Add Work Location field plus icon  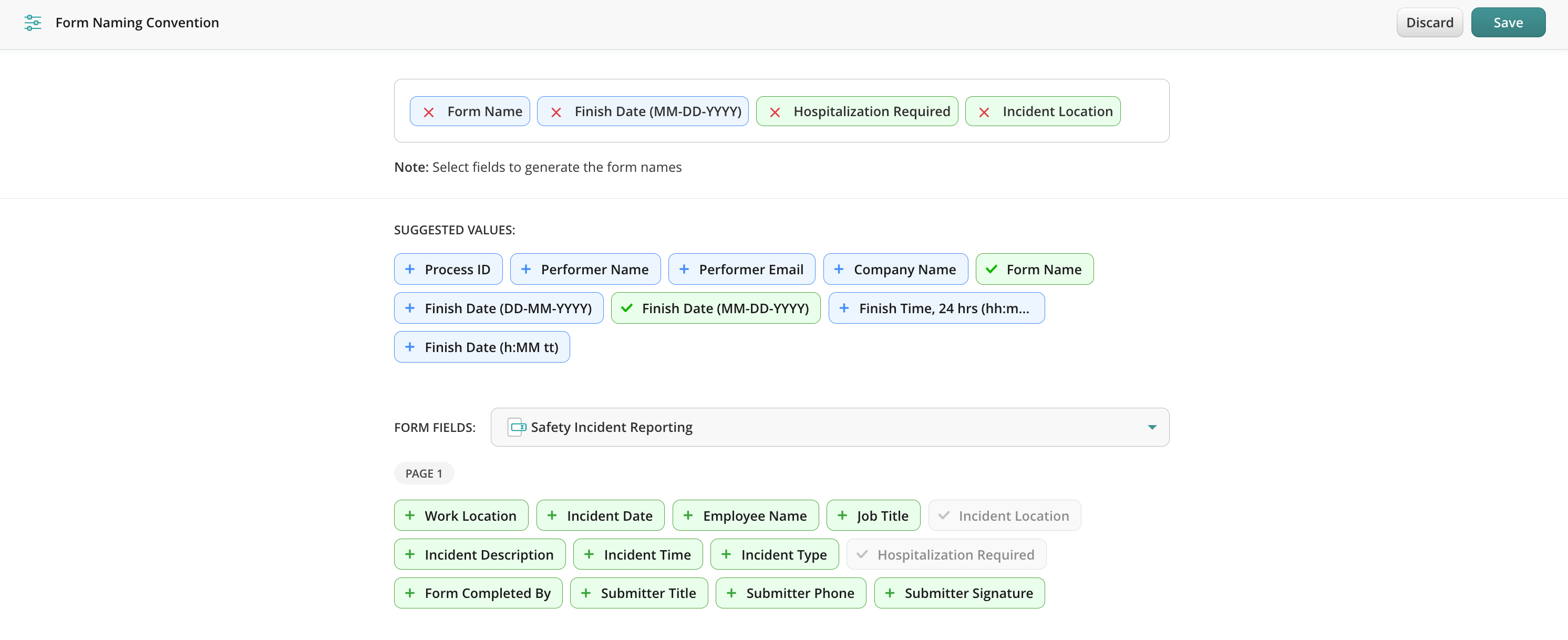click(x=410, y=515)
